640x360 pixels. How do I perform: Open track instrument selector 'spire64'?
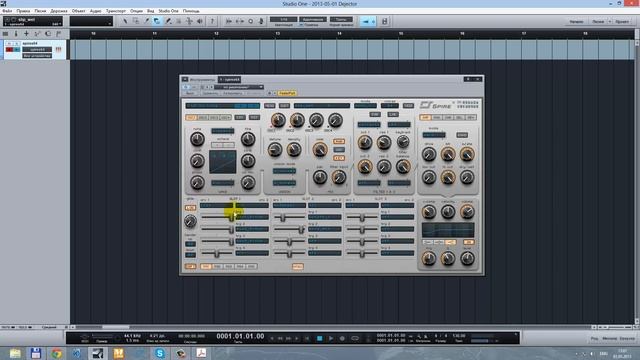tap(37, 49)
